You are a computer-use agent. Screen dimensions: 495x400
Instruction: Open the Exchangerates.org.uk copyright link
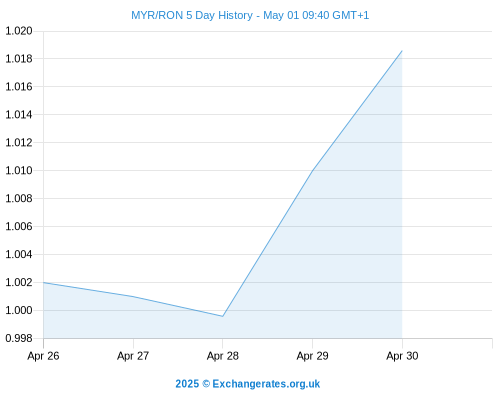pyautogui.click(x=247, y=384)
